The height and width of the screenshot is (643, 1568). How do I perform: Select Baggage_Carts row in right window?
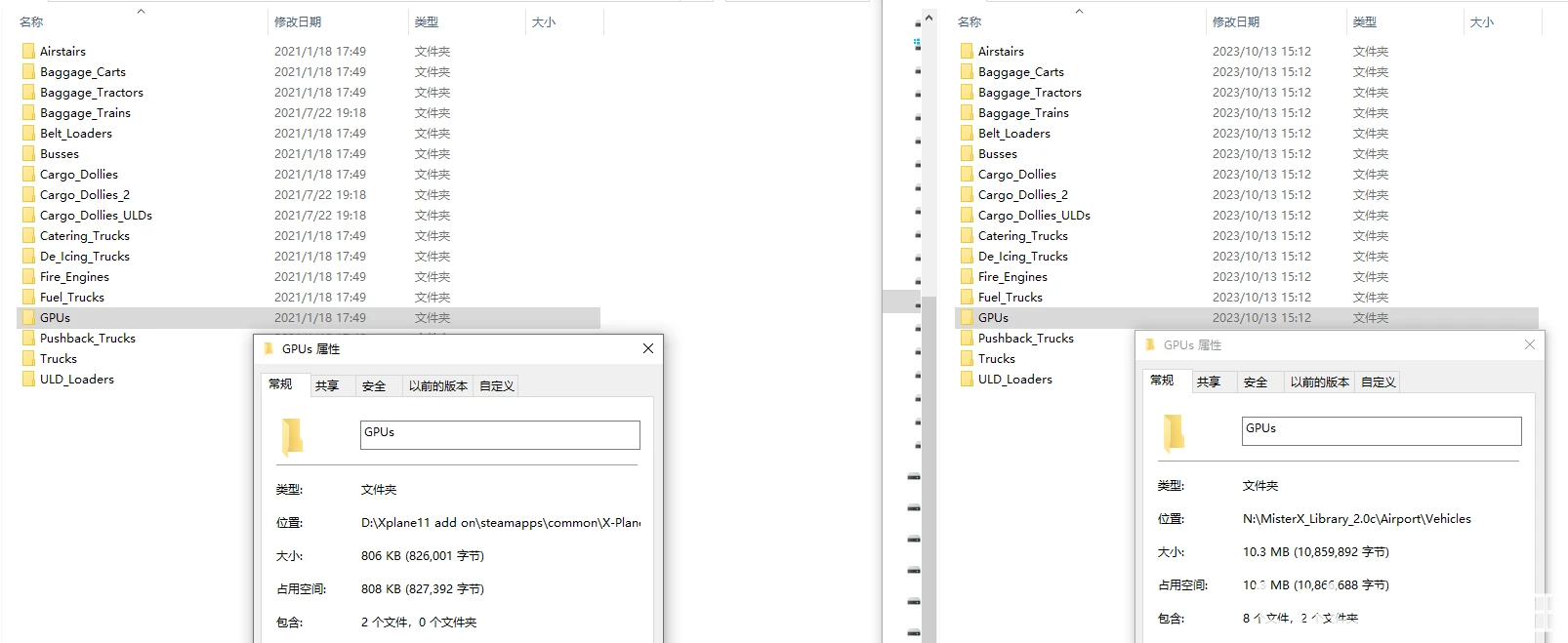(1247, 71)
